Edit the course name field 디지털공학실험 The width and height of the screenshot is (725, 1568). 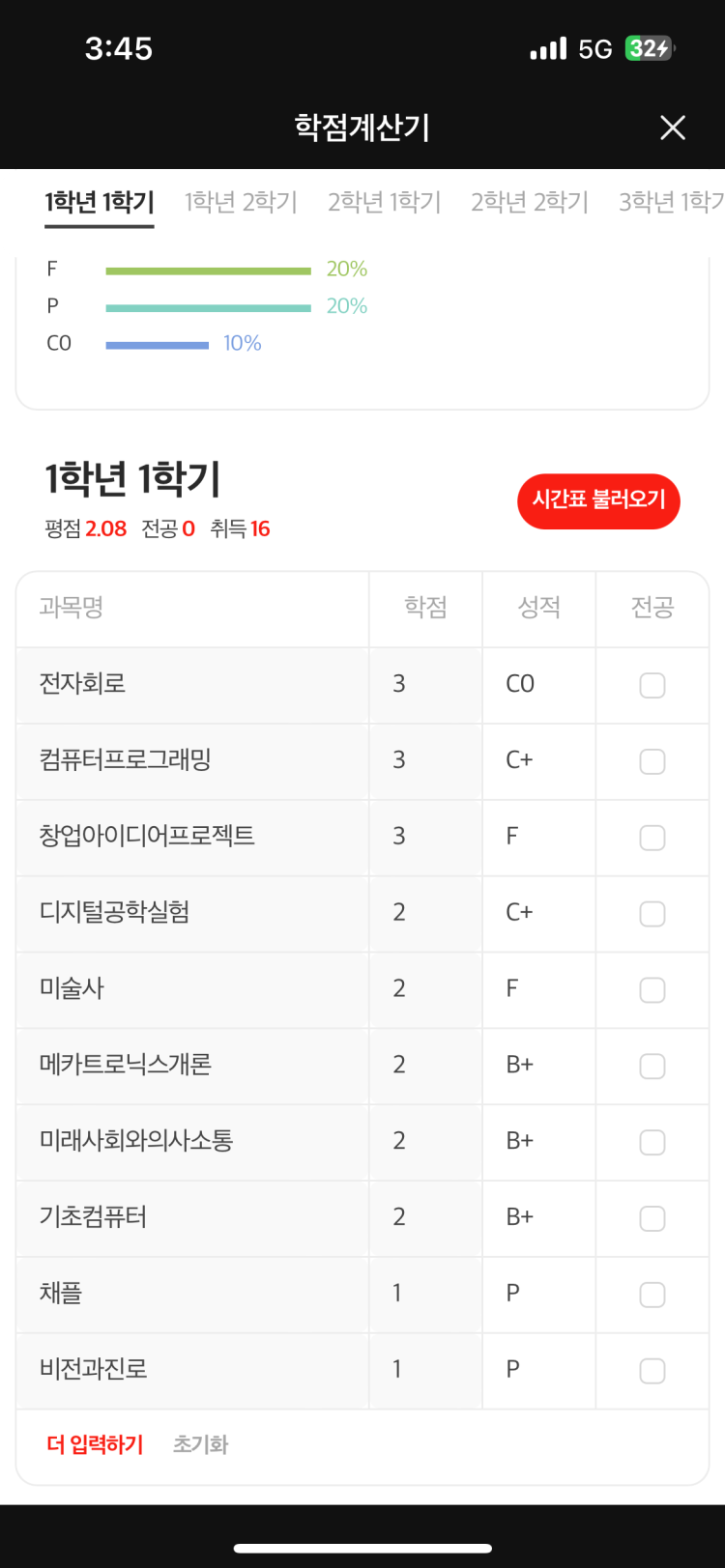pyautogui.click(x=191, y=912)
